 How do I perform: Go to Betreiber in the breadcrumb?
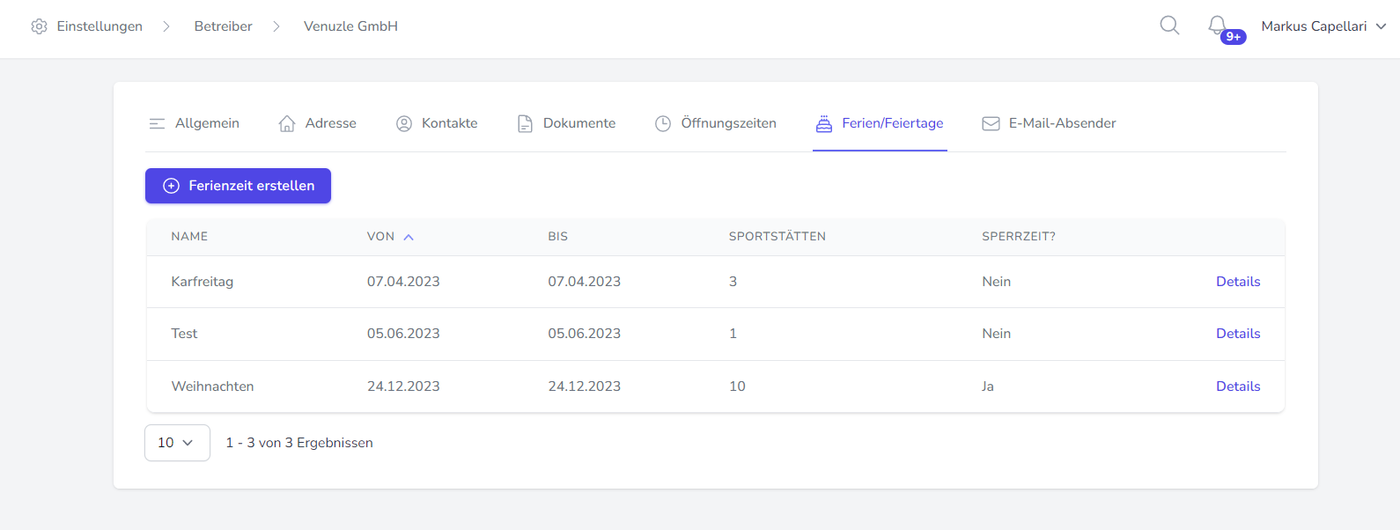223,27
